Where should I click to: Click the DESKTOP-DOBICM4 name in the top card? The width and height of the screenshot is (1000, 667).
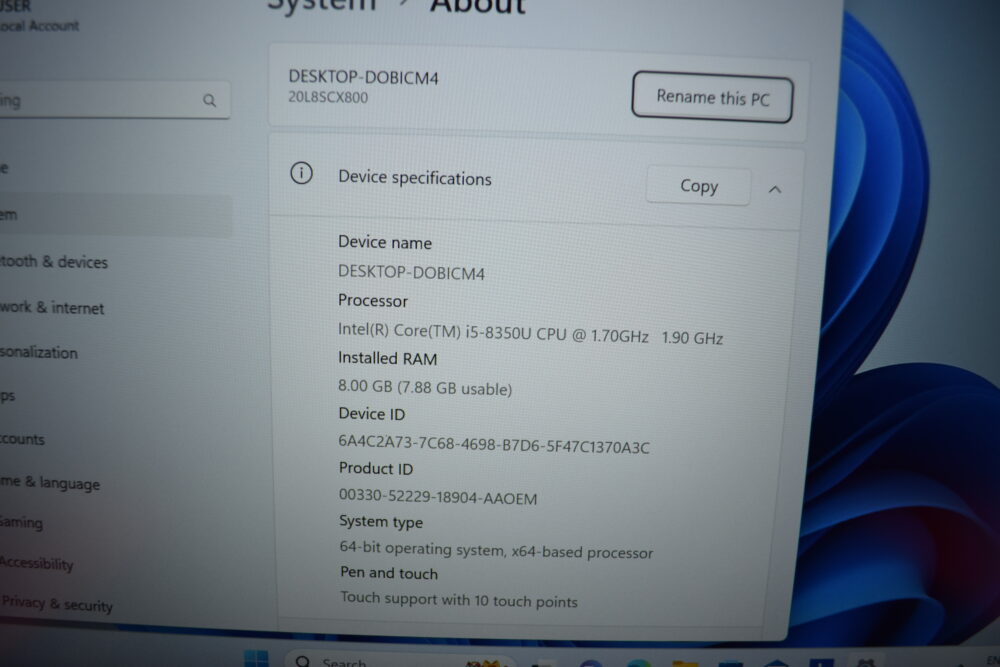pyautogui.click(x=364, y=78)
